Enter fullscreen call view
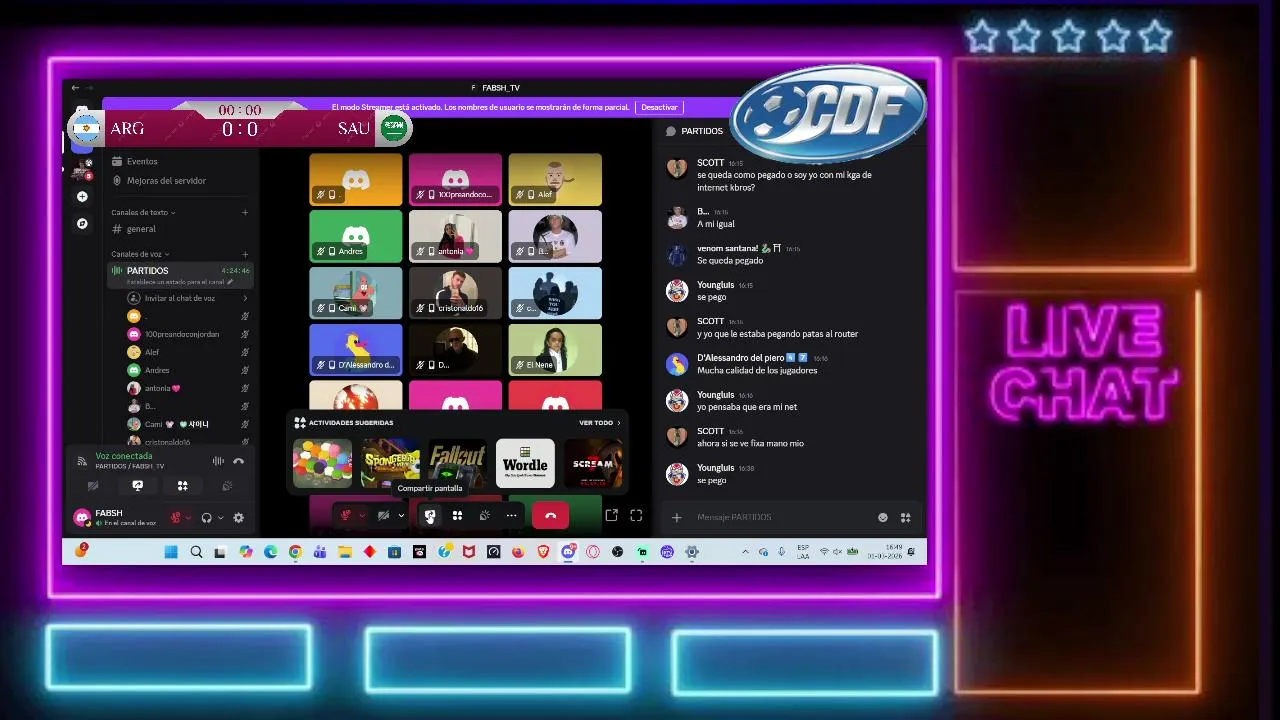 (636, 515)
